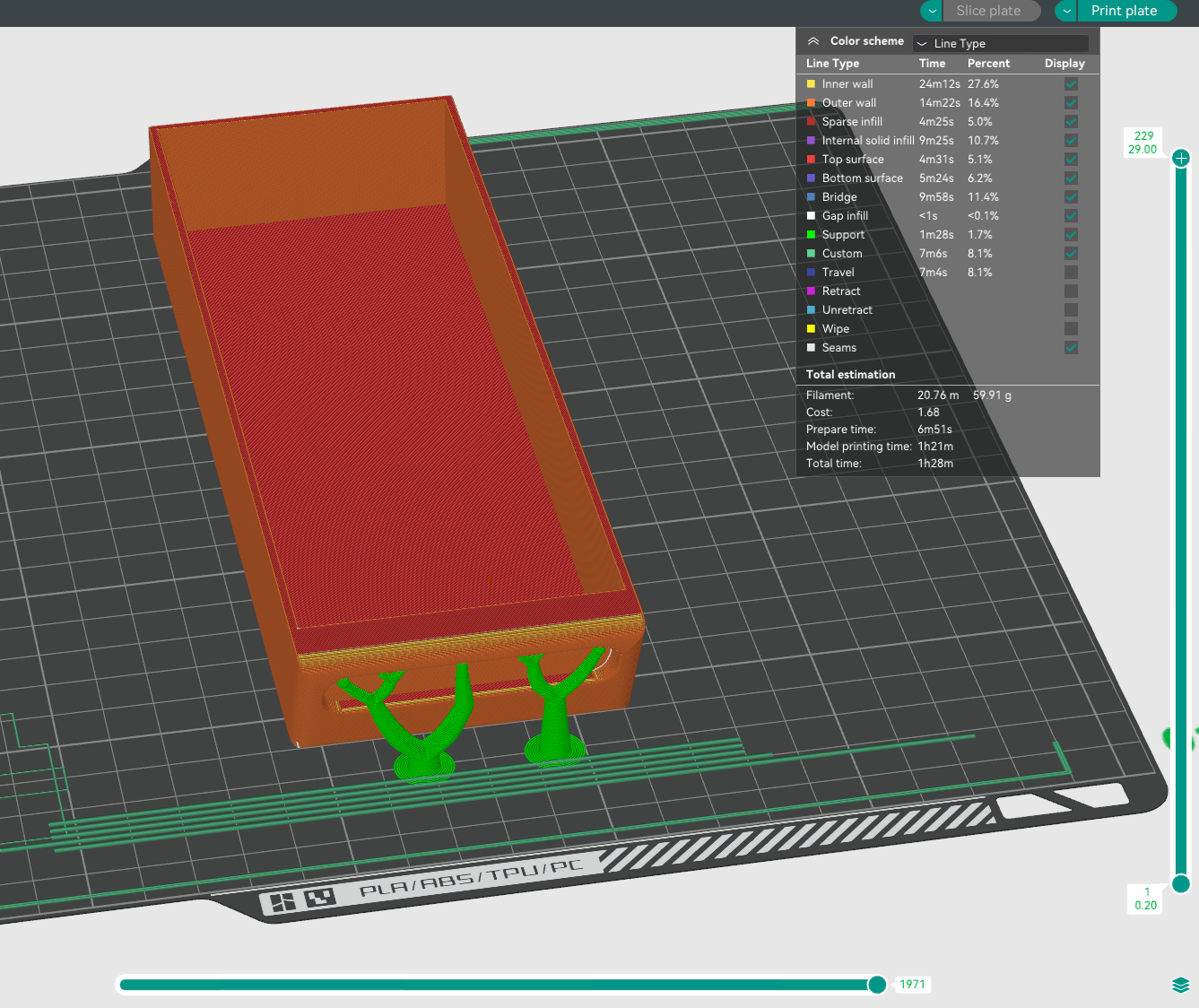
Task: Click the Print plate button
Action: tap(1125, 11)
